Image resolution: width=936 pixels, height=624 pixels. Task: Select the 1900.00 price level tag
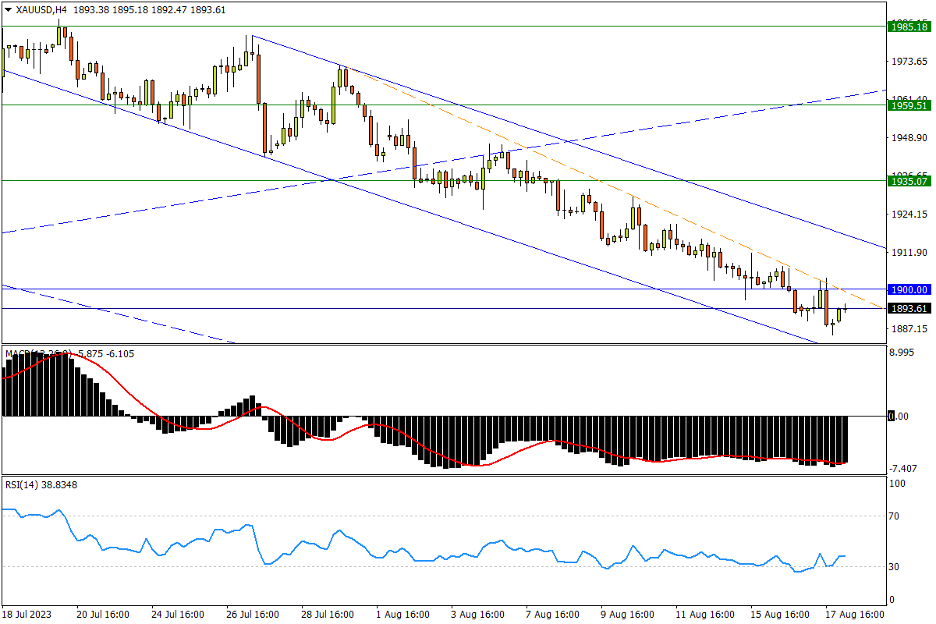click(x=910, y=289)
